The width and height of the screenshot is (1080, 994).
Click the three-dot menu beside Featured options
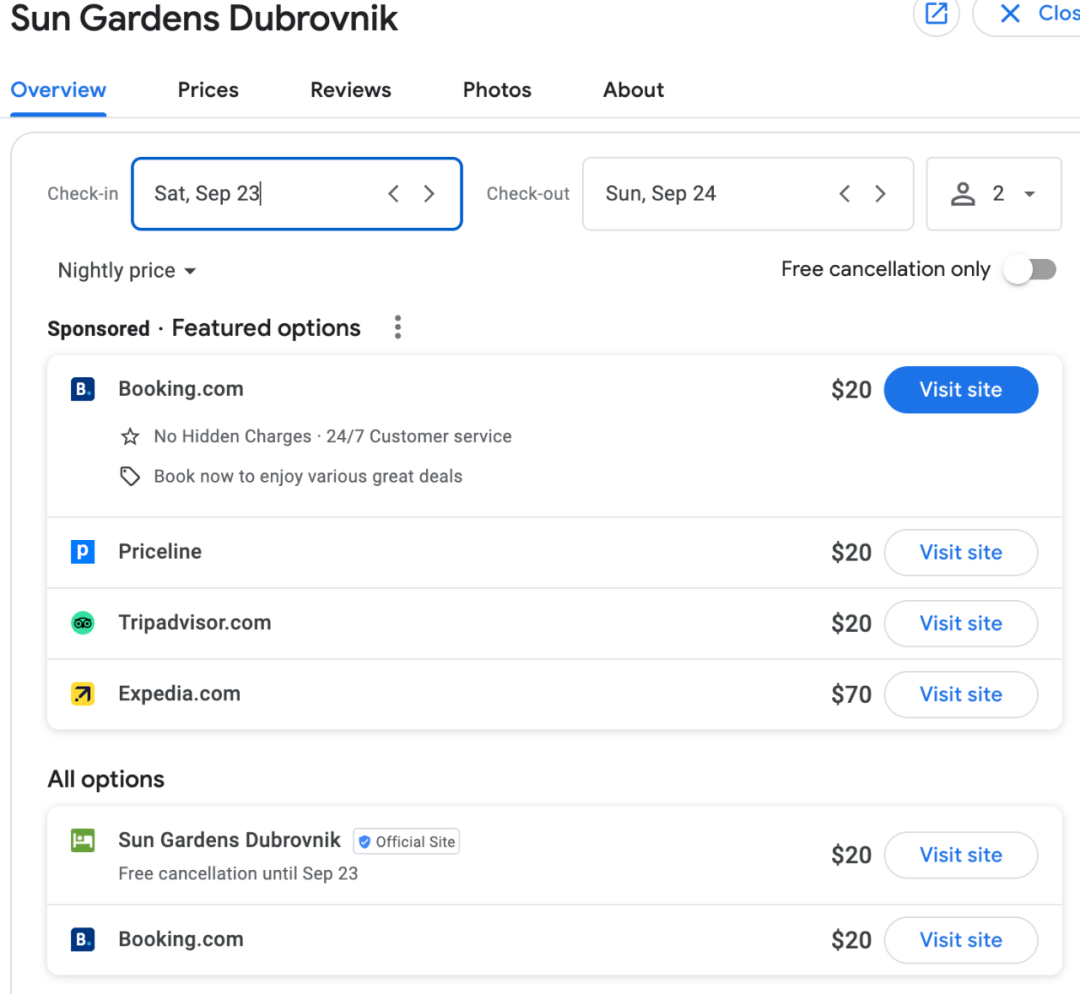(398, 328)
